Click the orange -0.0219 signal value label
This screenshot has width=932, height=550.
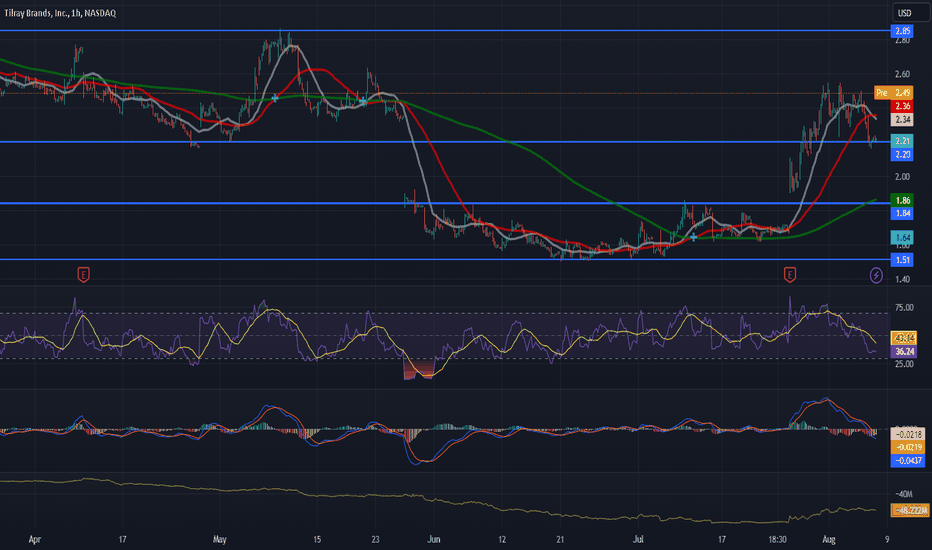pos(908,447)
